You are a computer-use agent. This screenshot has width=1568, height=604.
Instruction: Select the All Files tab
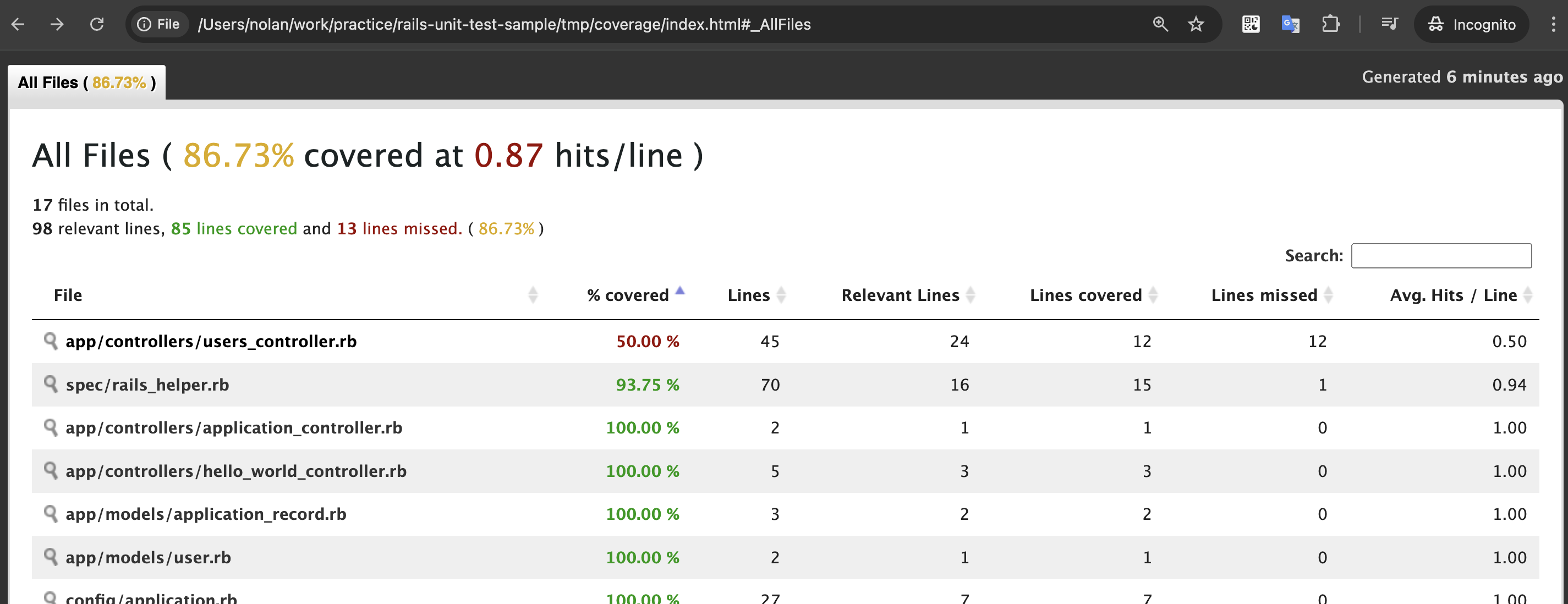tap(86, 83)
